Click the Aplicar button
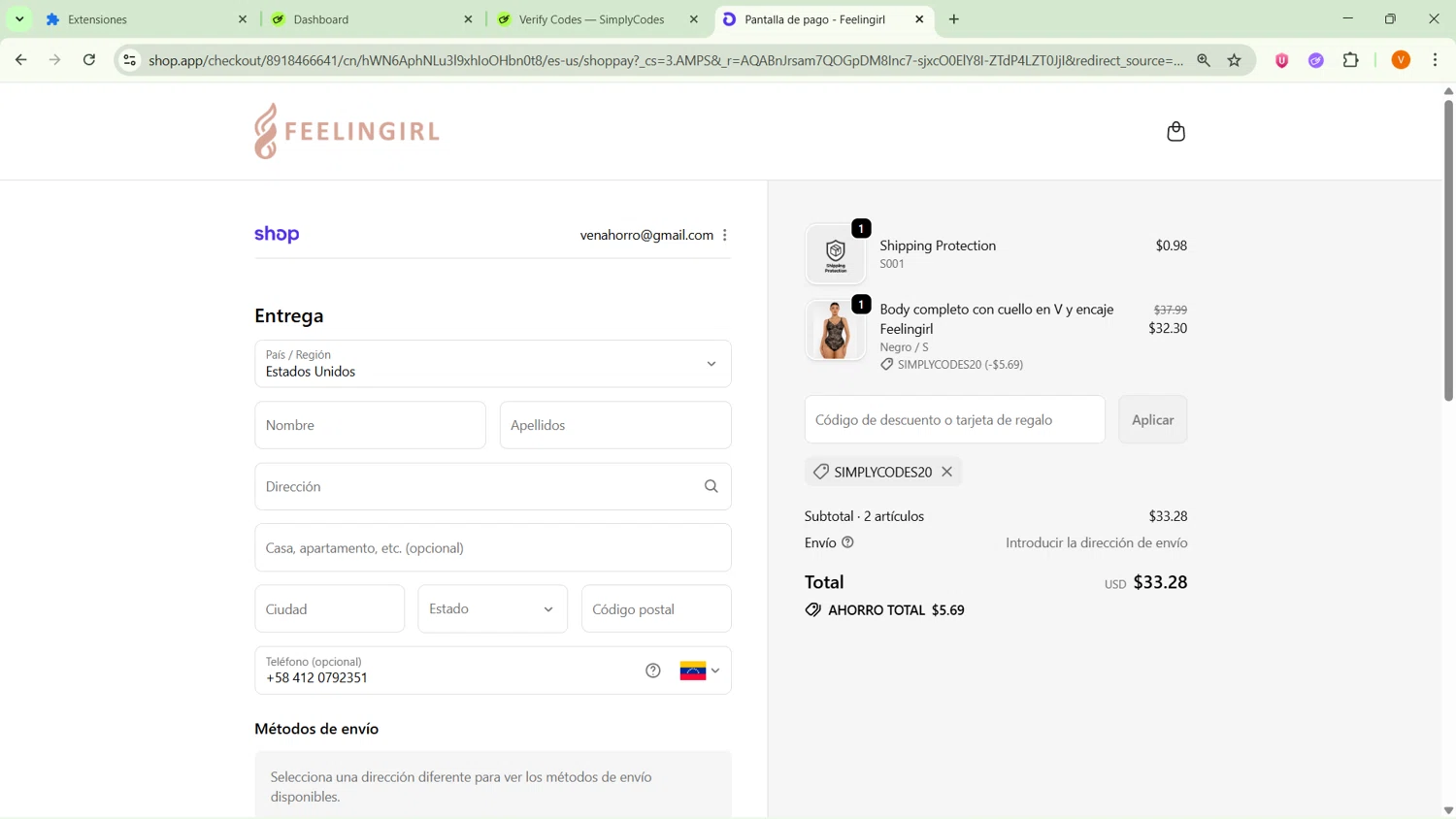The width and height of the screenshot is (1456, 819). 1153,419
